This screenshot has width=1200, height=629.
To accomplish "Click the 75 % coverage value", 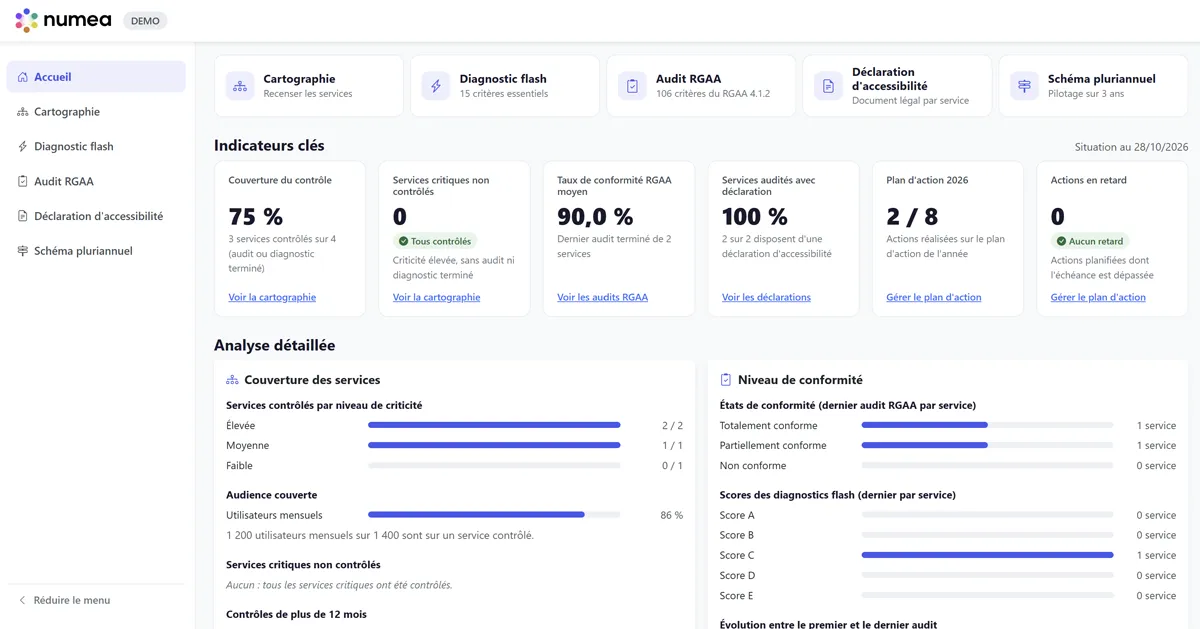I will point(256,216).
